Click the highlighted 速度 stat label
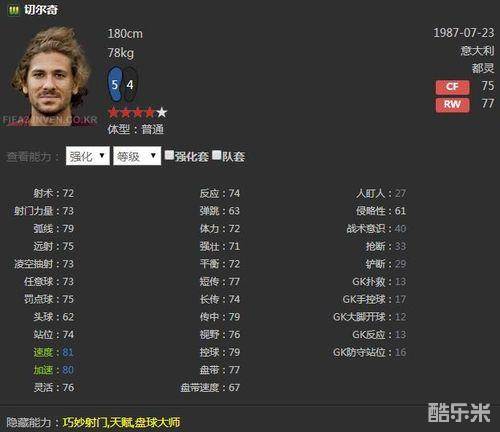The height and width of the screenshot is (432, 500). point(43,352)
